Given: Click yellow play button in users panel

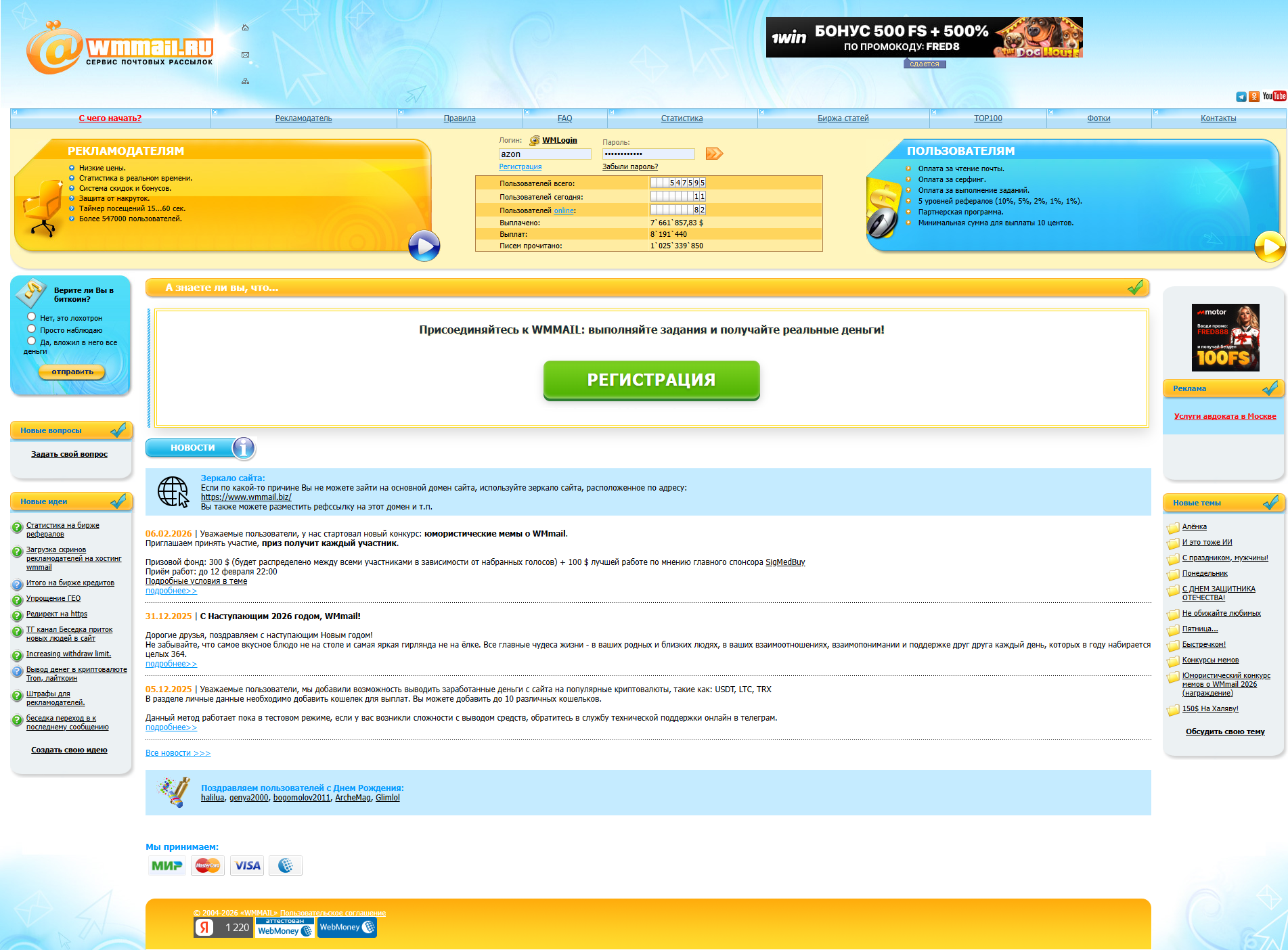Looking at the screenshot, I should (1270, 246).
